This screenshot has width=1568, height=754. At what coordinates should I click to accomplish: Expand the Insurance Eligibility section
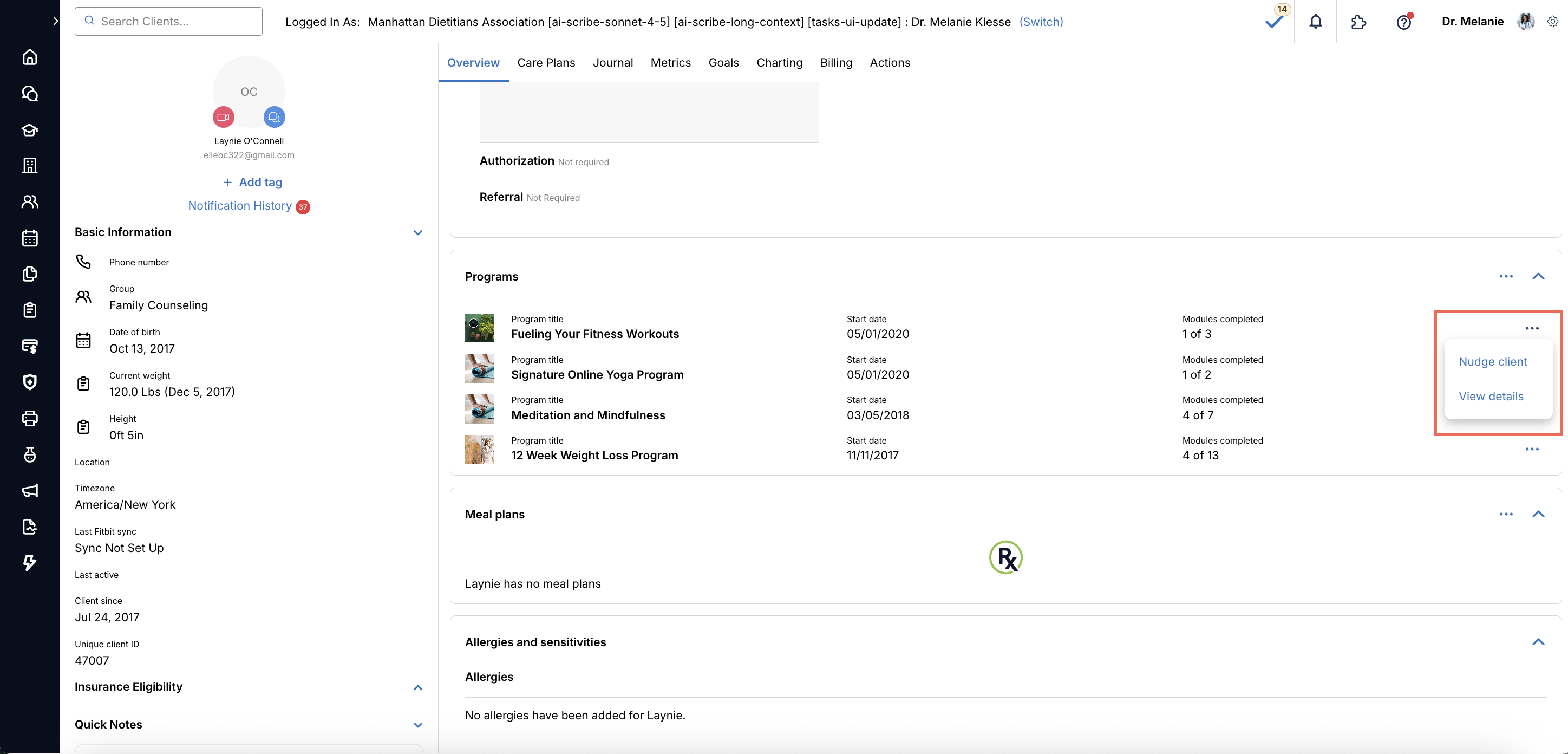pyautogui.click(x=417, y=687)
